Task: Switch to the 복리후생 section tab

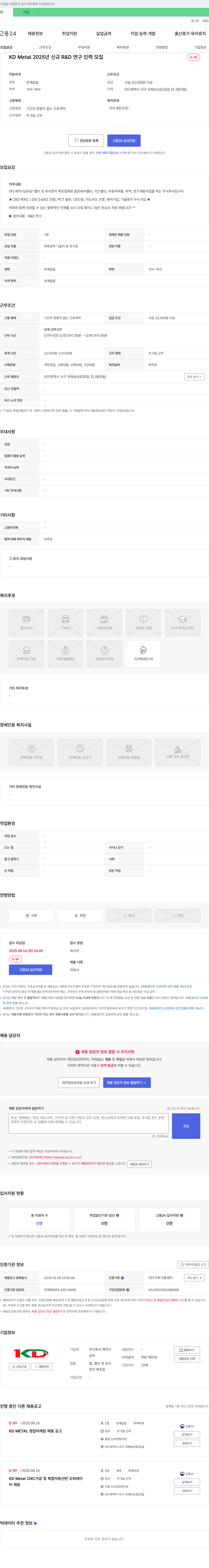Action: click(x=123, y=47)
